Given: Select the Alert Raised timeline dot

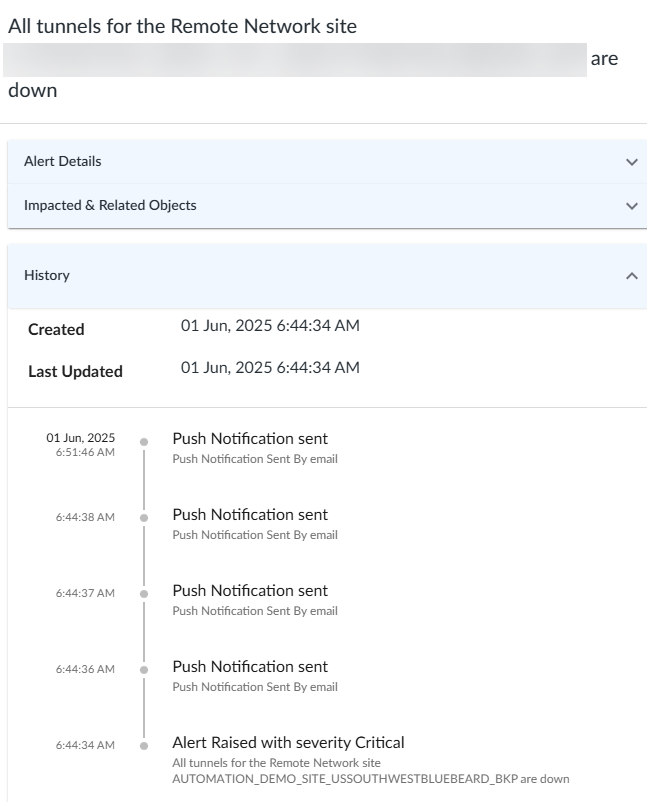Looking at the screenshot, I should (x=144, y=745).
